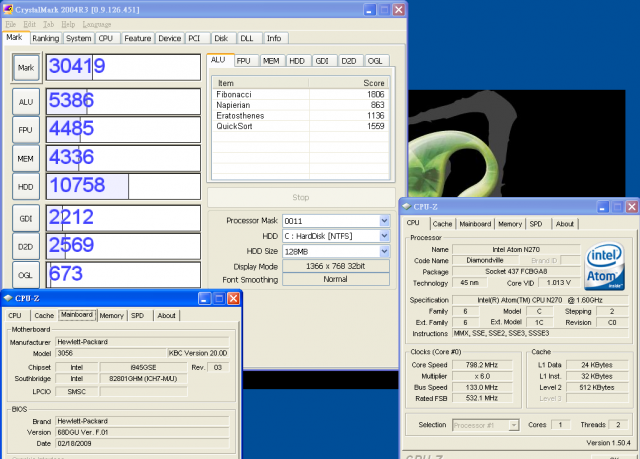The image size is (640, 459).
Task: Open Memory tab in CPU-Z processor window
Action: pyautogui.click(x=510, y=224)
